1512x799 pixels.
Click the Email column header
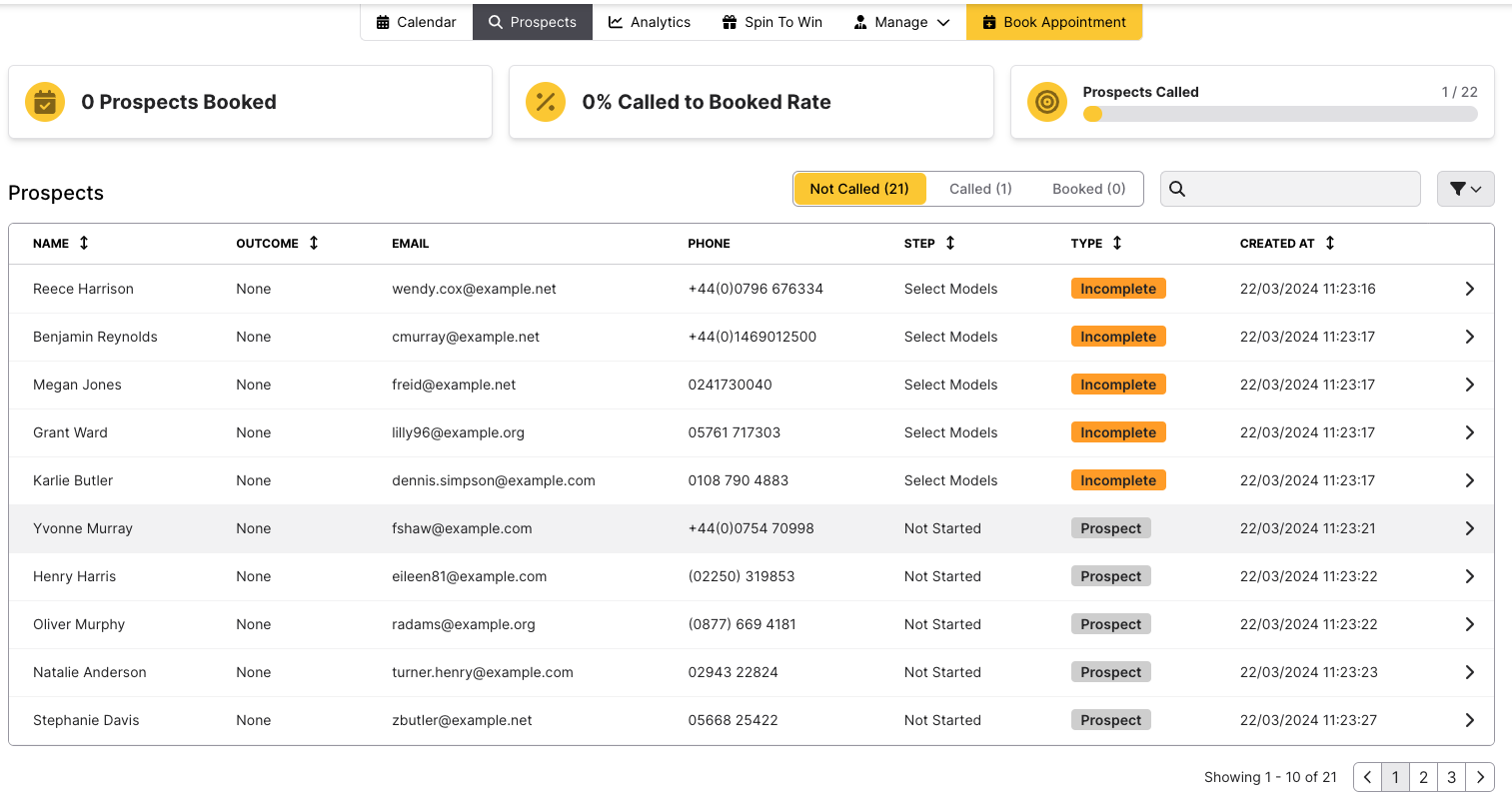[x=411, y=244]
